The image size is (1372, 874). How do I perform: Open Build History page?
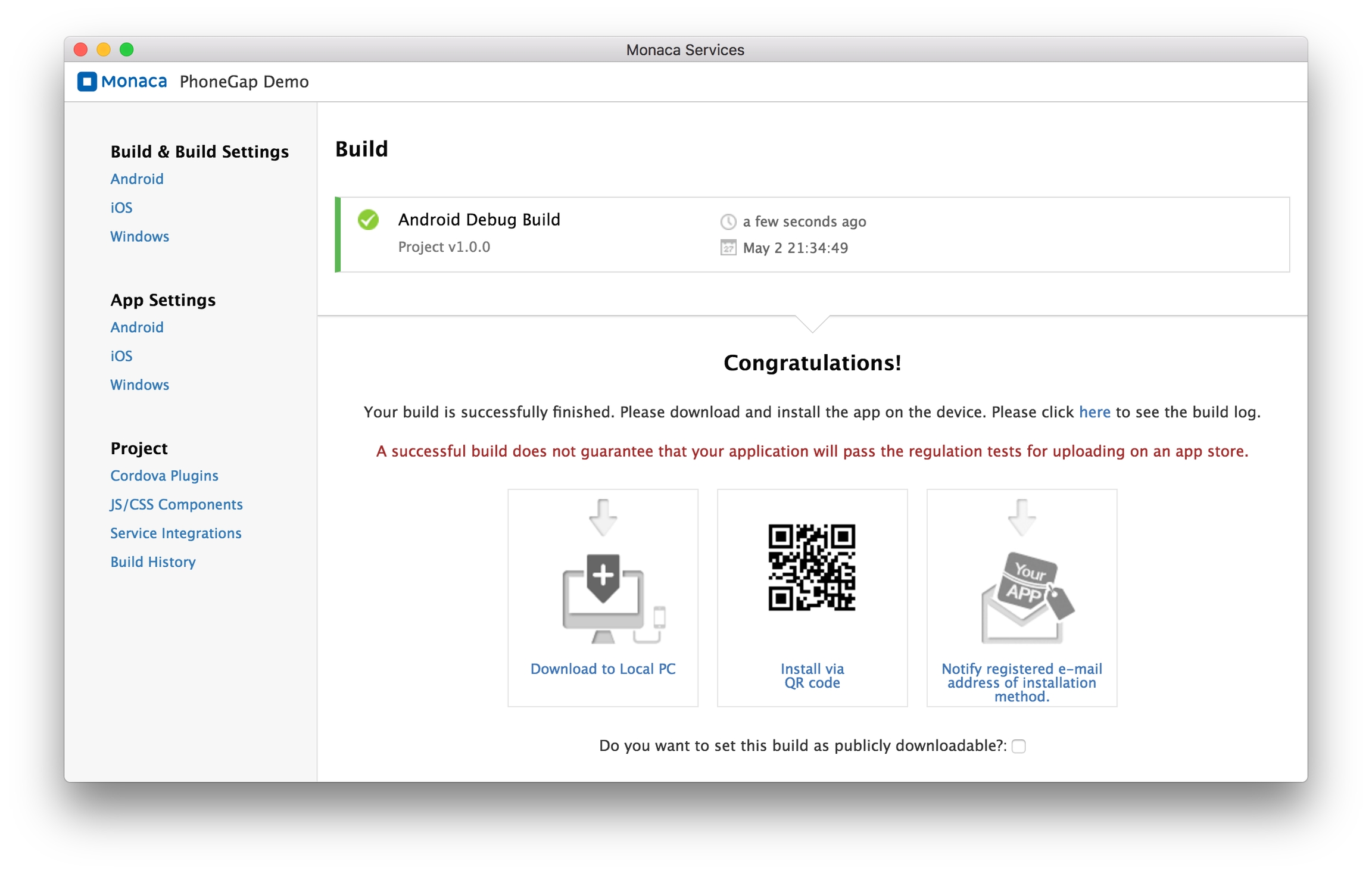[x=153, y=561]
